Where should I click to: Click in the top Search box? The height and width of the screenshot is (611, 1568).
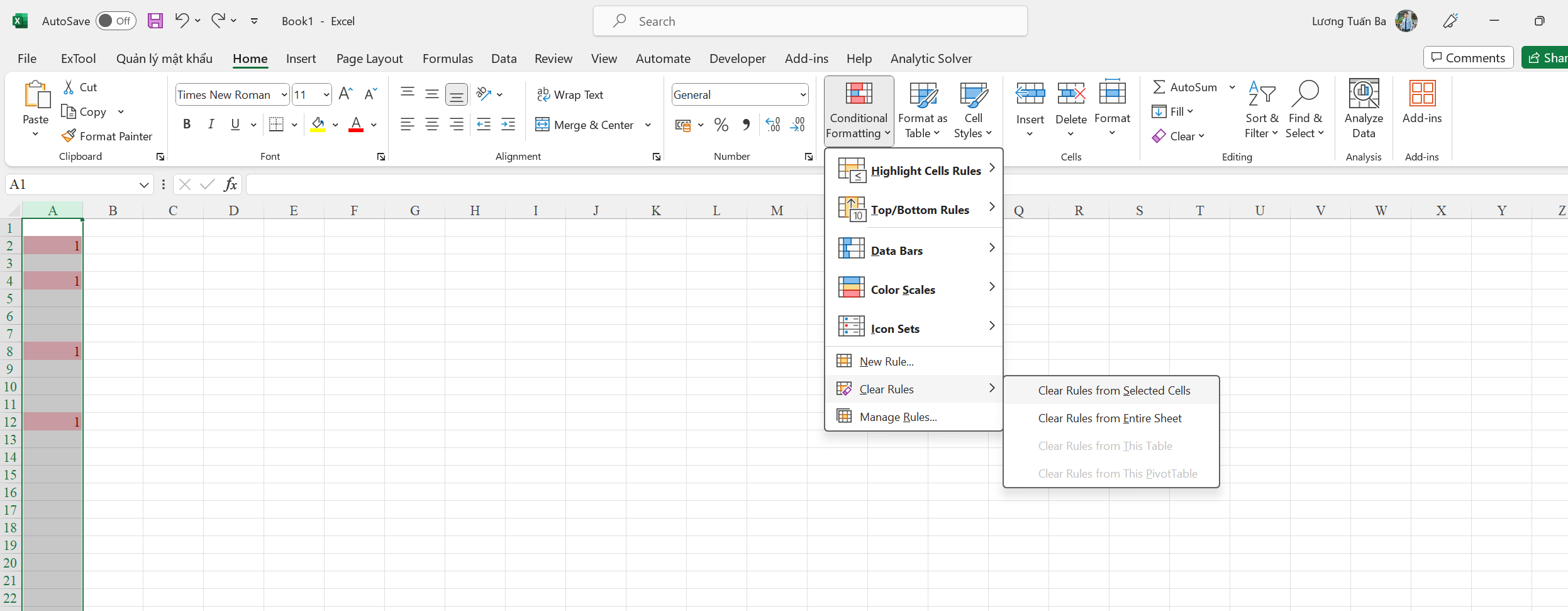[x=810, y=21]
